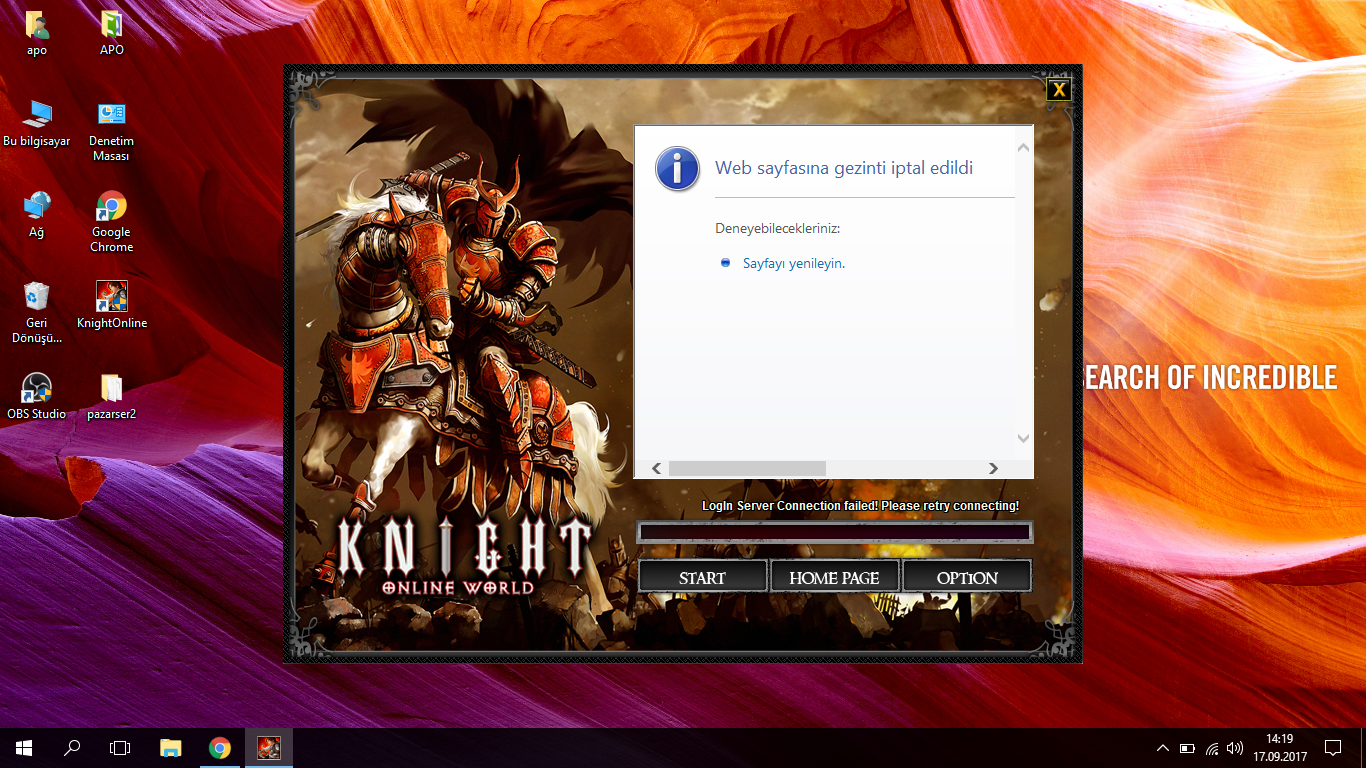
Task: Close the Knight Online launcher with X
Action: [1058, 90]
